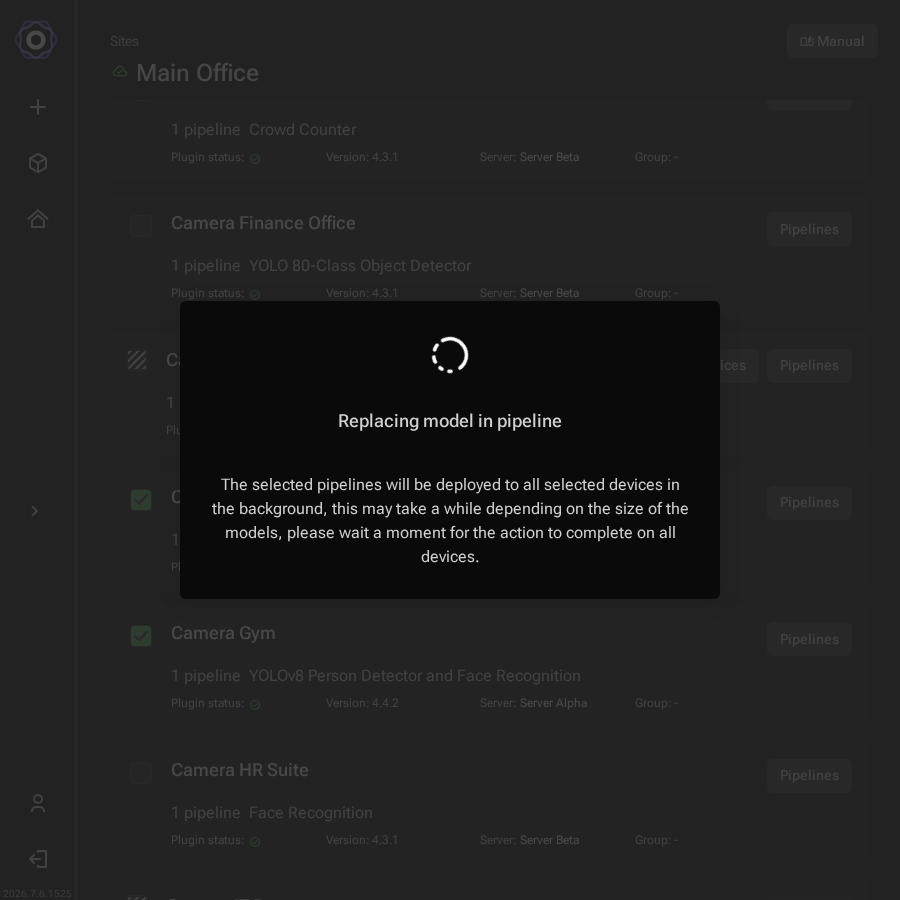Screen dimensions: 900x900
Task: Click Pipelines button on the hatched-checkbox row
Action: 809,366
